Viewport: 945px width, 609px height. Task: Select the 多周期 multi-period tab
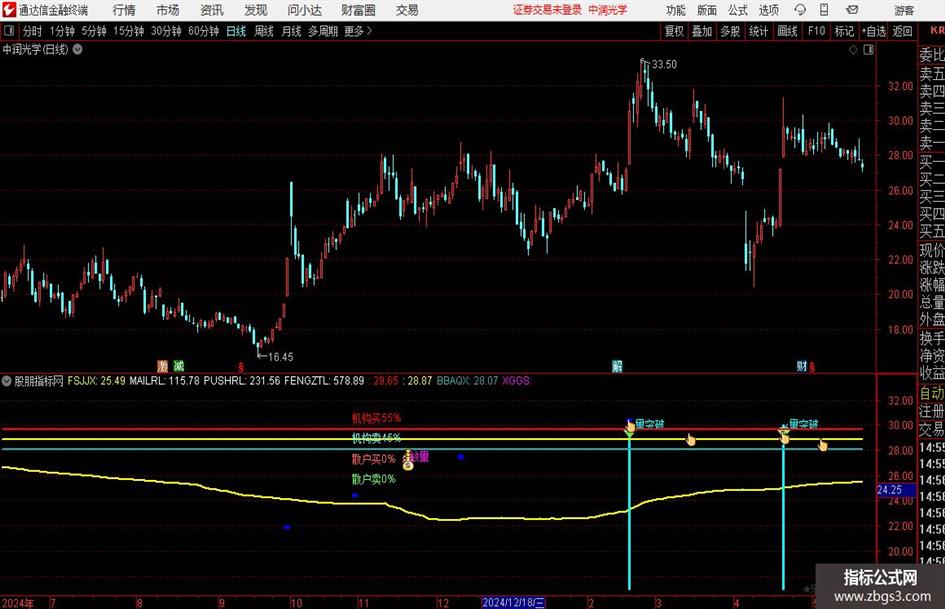click(x=323, y=31)
